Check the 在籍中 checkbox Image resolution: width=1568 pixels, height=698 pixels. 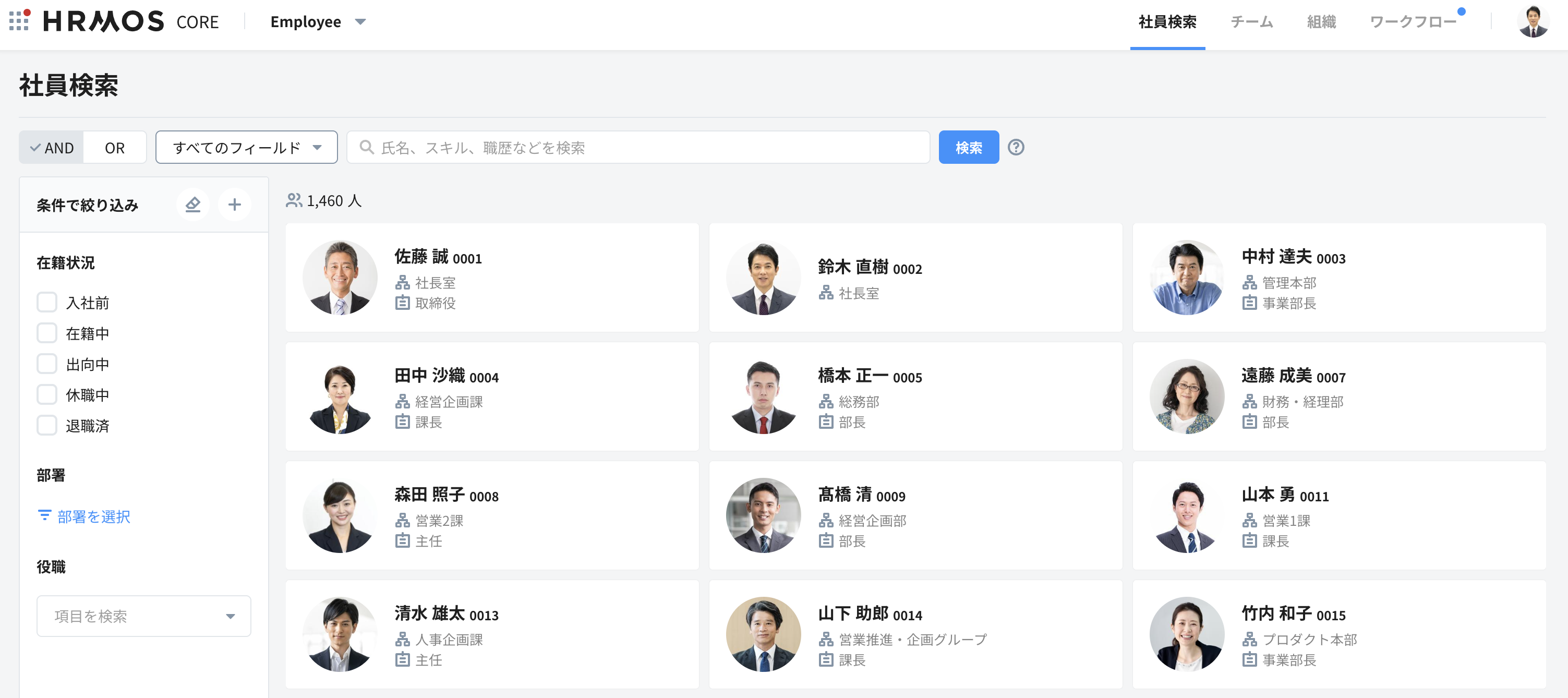pyautogui.click(x=47, y=333)
